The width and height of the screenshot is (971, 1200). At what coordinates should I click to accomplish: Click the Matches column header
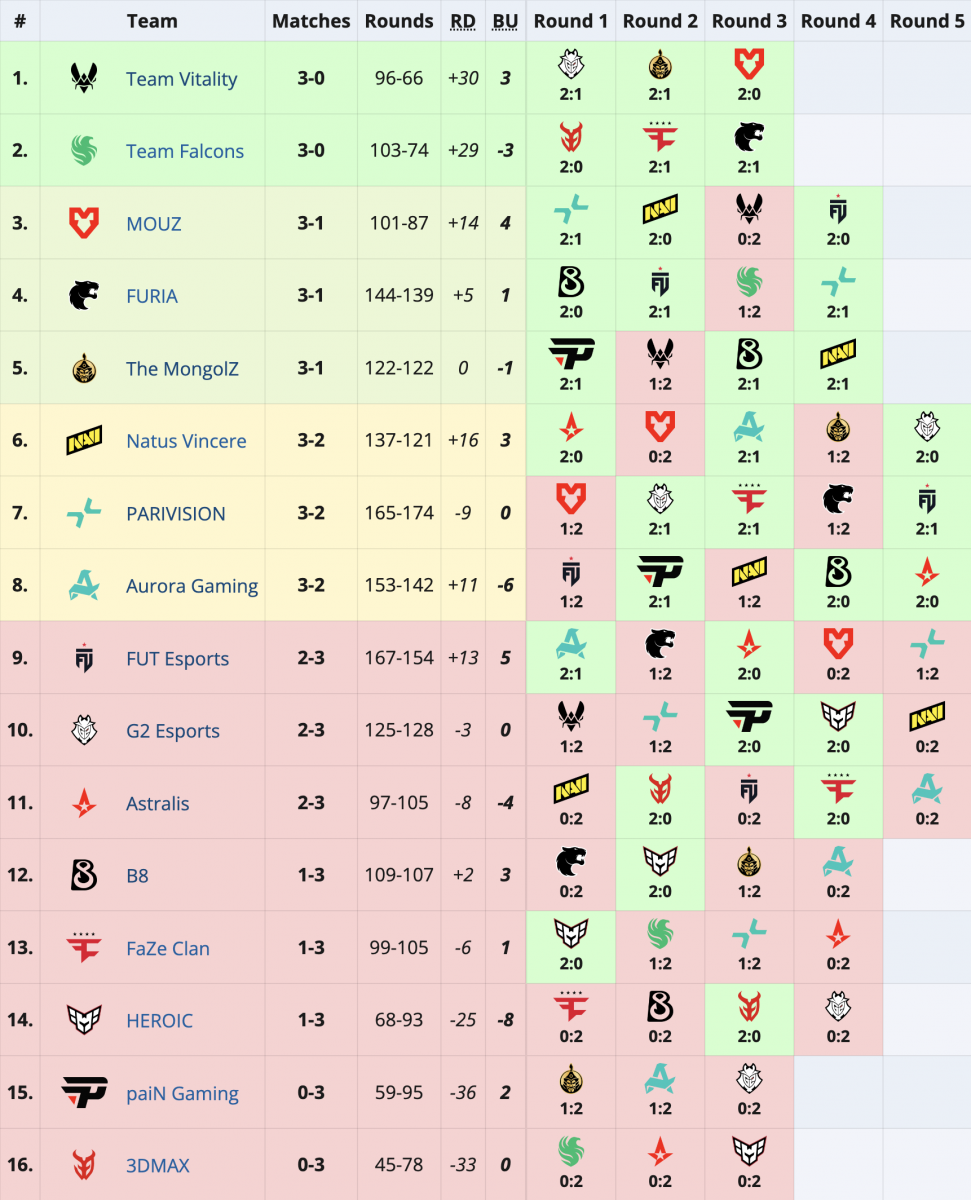tap(311, 21)
